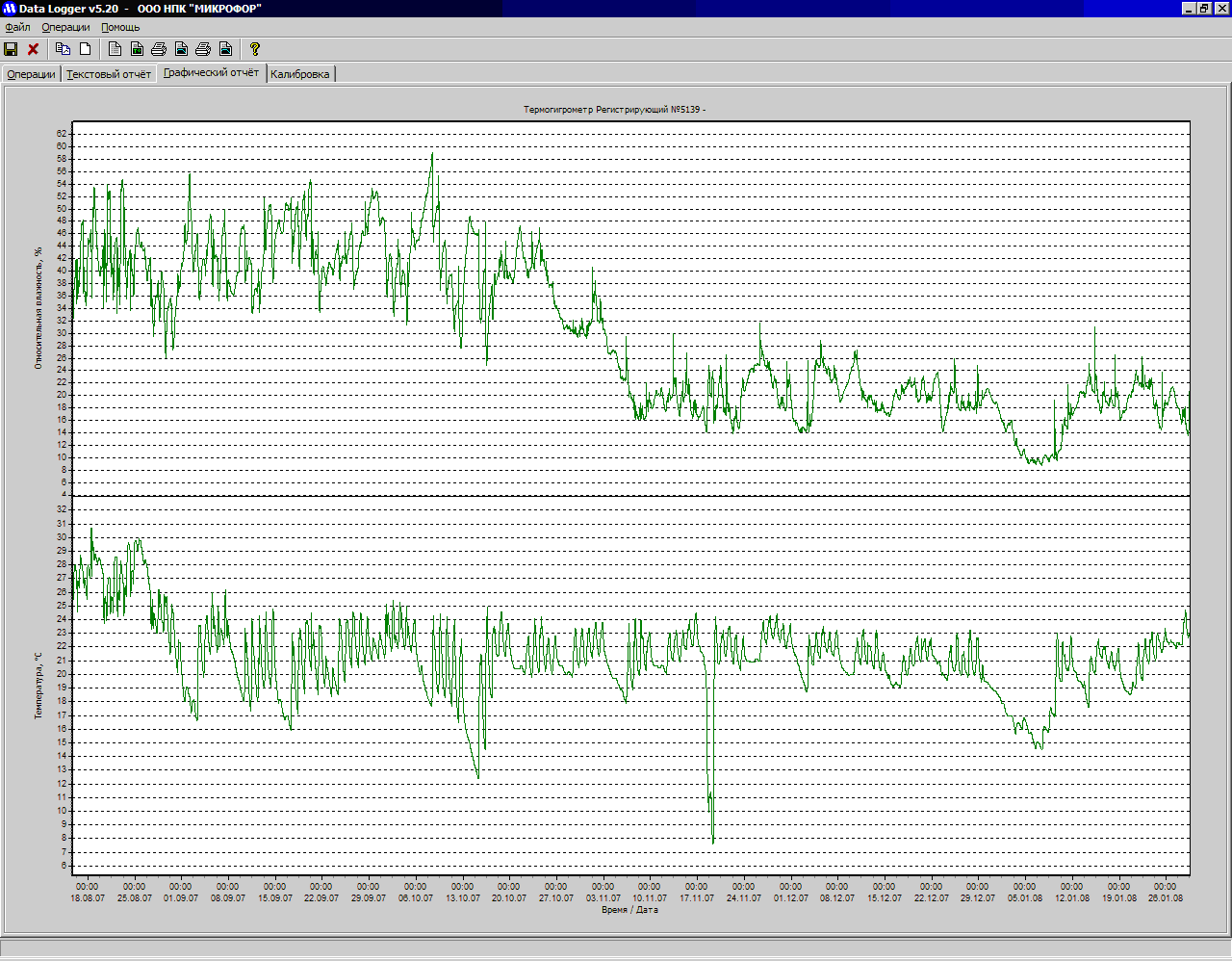Switch to the Операции tab
1232x961 pixels.
click(x=31, y=74)
